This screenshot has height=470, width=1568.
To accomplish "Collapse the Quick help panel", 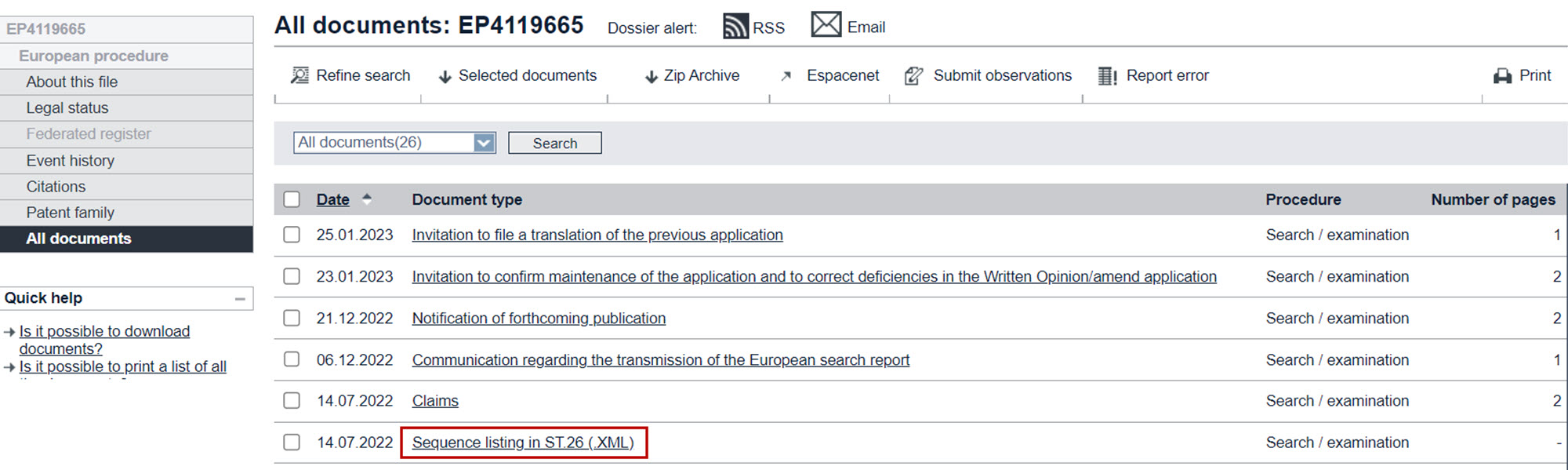I will click(x=240, y=299).
